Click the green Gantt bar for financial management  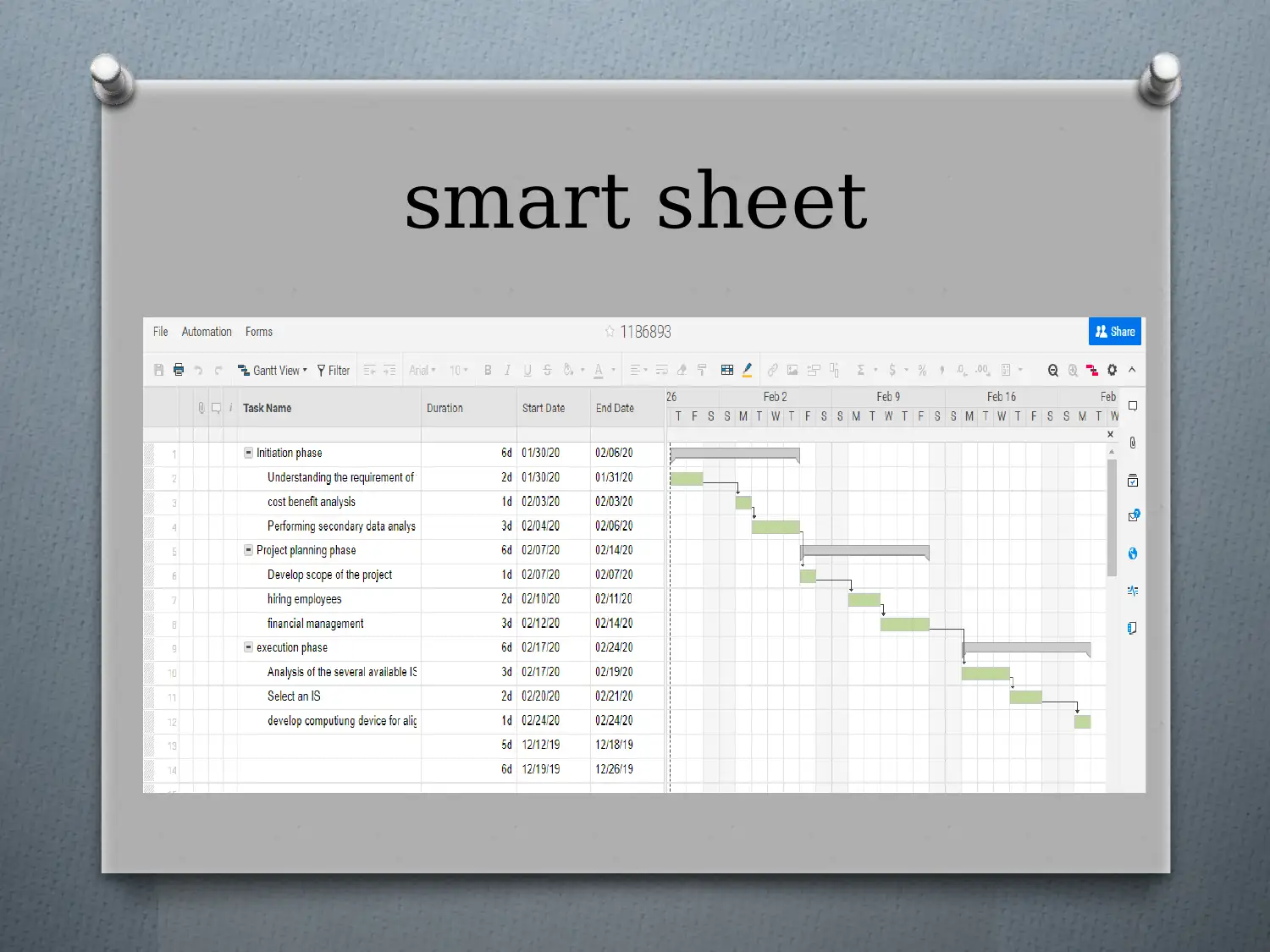click(x=904, y=625)
